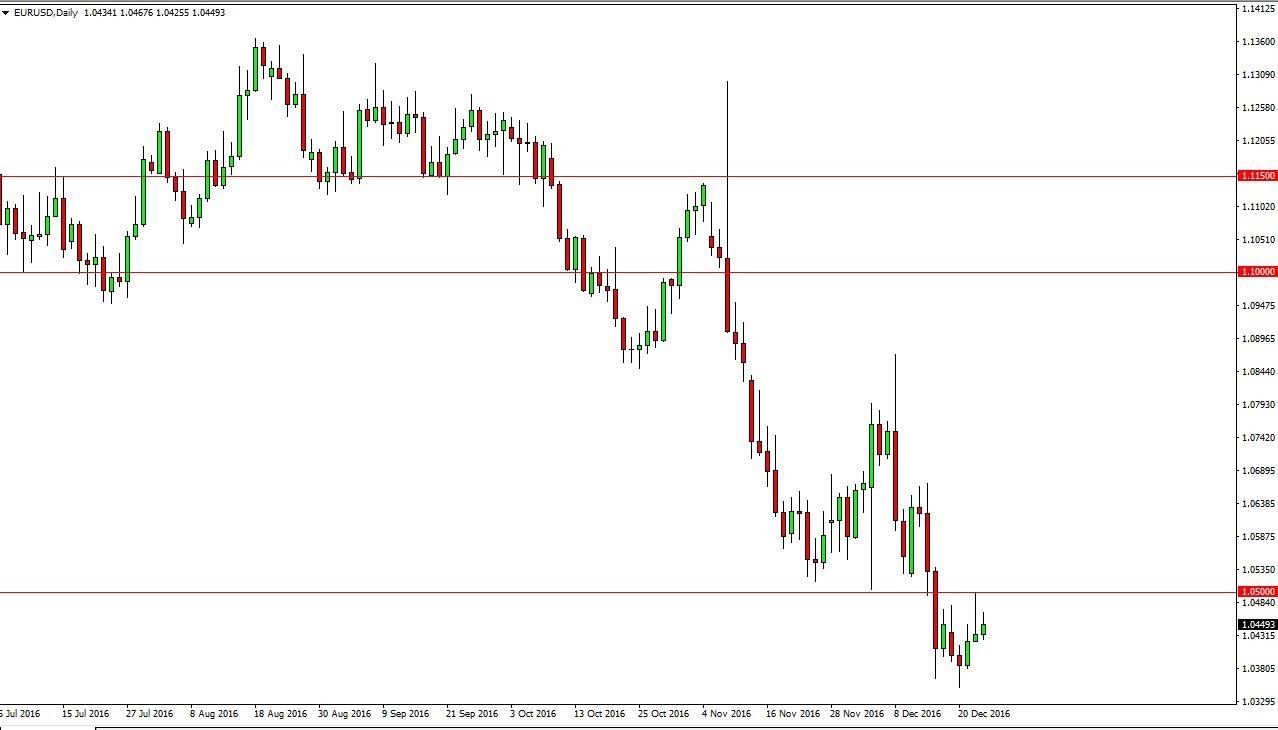Click the 3 Oct 2016 date label
This screenshot has width=1278, height=730.
(x=533, y=714)
